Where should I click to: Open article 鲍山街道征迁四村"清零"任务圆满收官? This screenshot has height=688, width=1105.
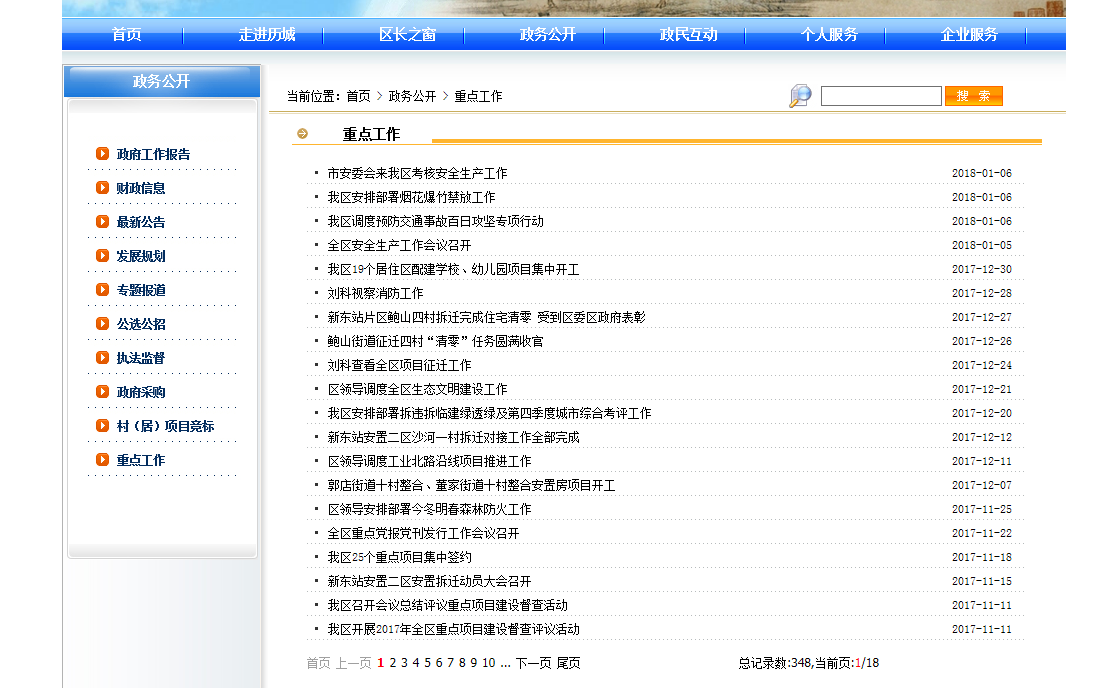pos(436,341)
